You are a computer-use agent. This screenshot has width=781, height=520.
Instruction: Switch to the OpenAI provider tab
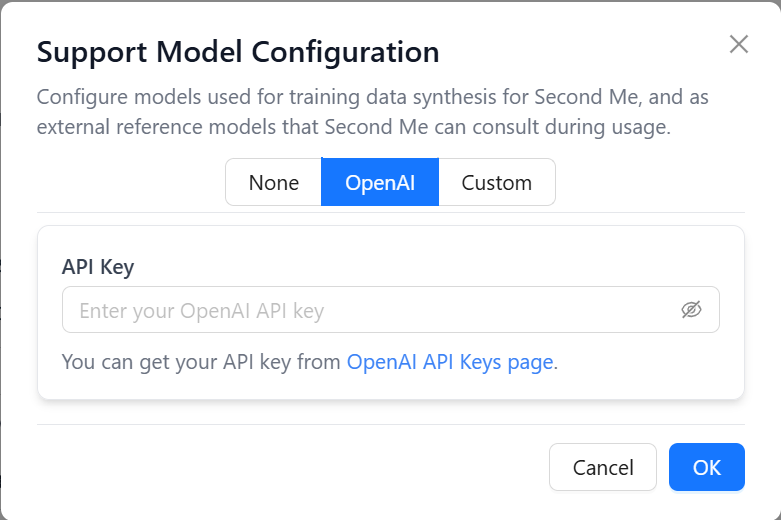click(x=379, y=183)
